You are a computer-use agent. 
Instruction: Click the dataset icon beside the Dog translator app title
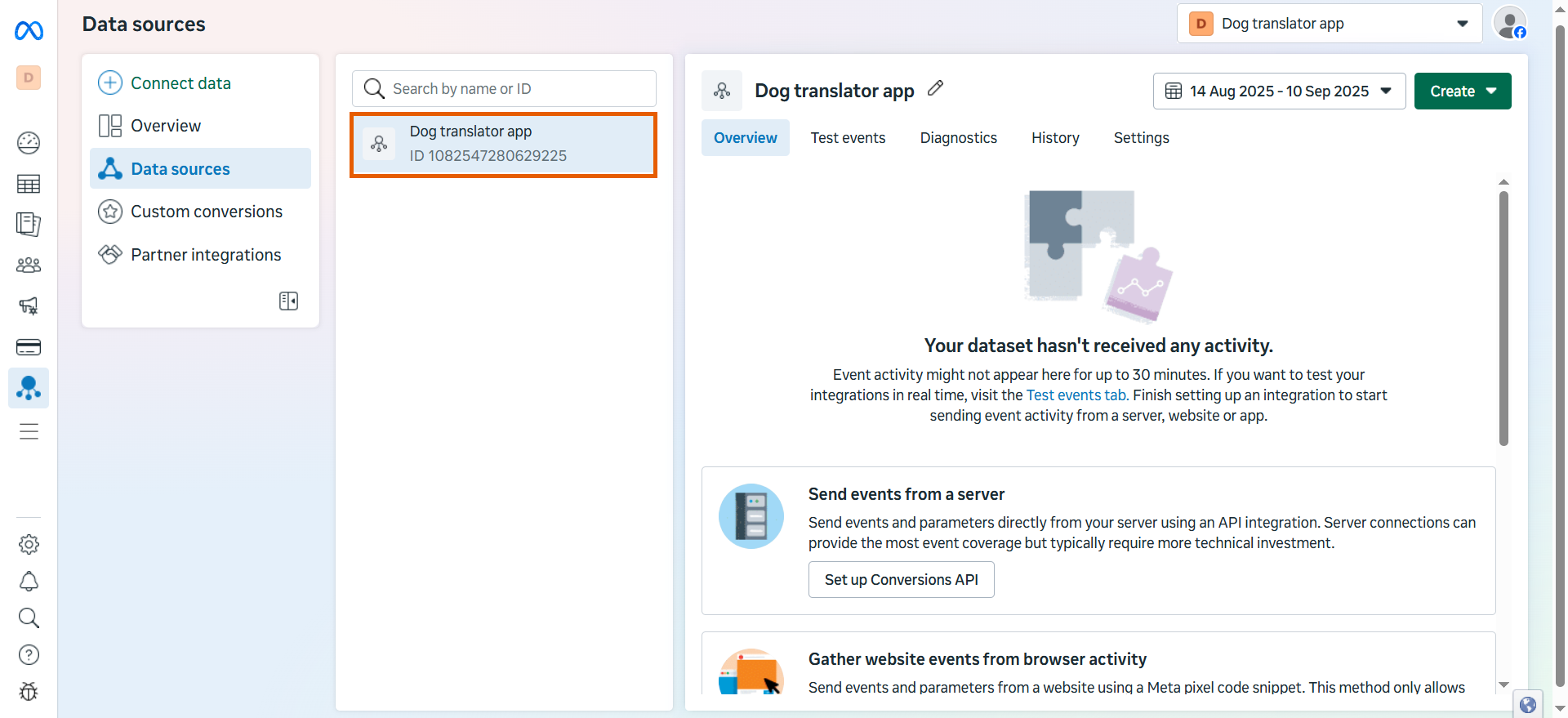[722, 91]
